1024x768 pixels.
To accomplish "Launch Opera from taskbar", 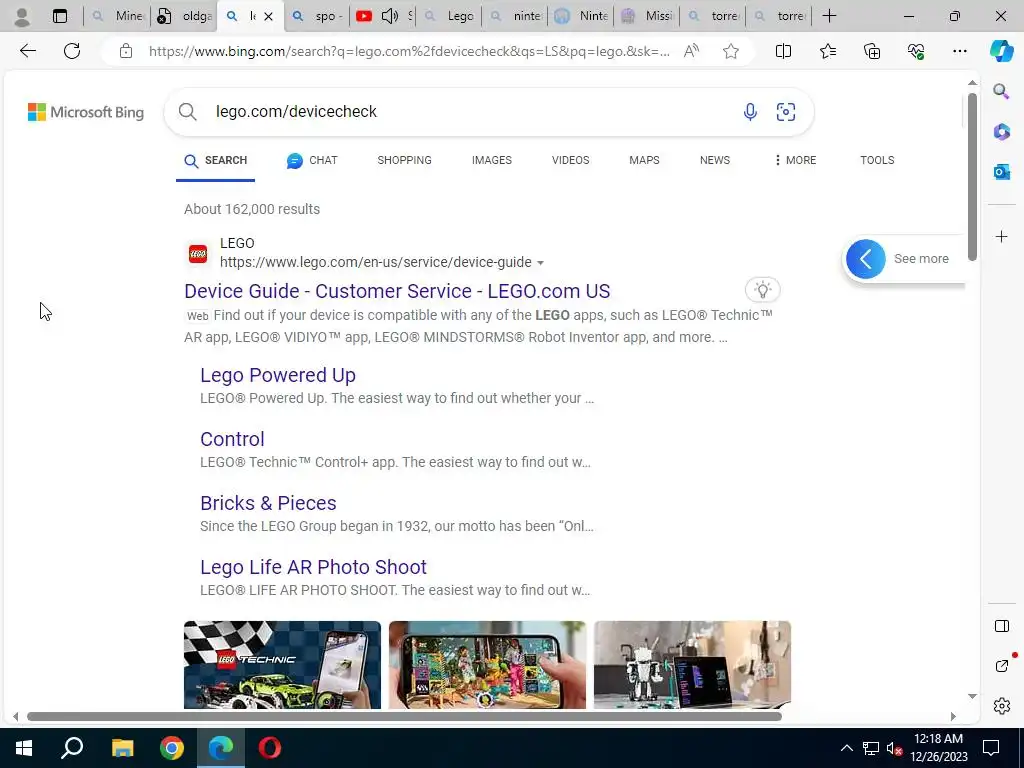I will point(270,748).
